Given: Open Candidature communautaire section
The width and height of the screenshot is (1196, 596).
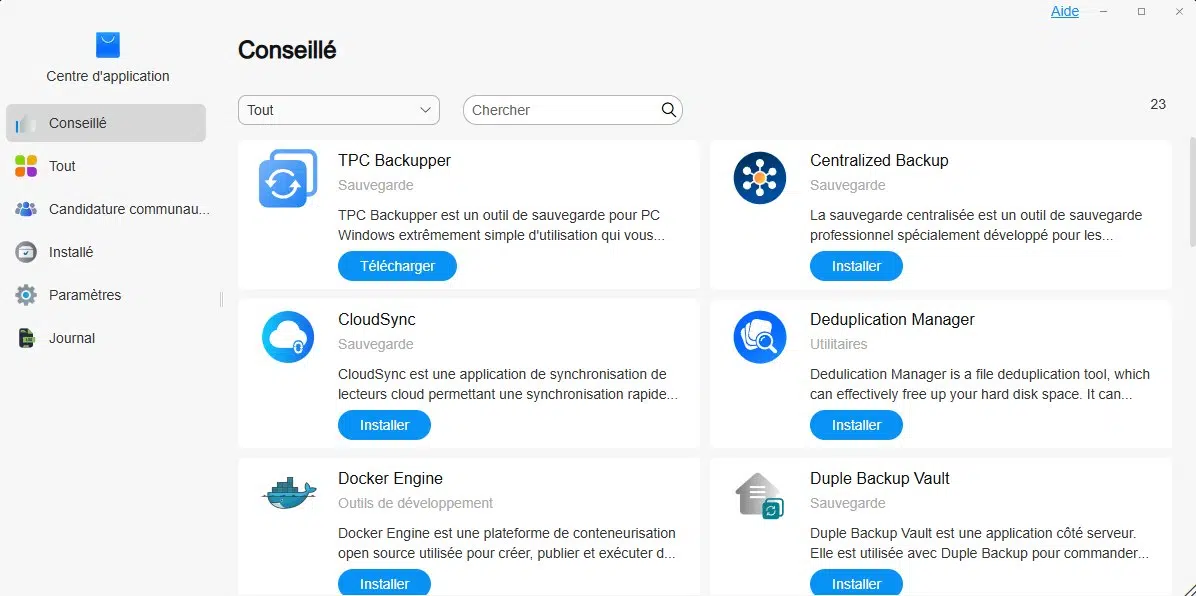Looking at the screenshot, I should [106, 209].
